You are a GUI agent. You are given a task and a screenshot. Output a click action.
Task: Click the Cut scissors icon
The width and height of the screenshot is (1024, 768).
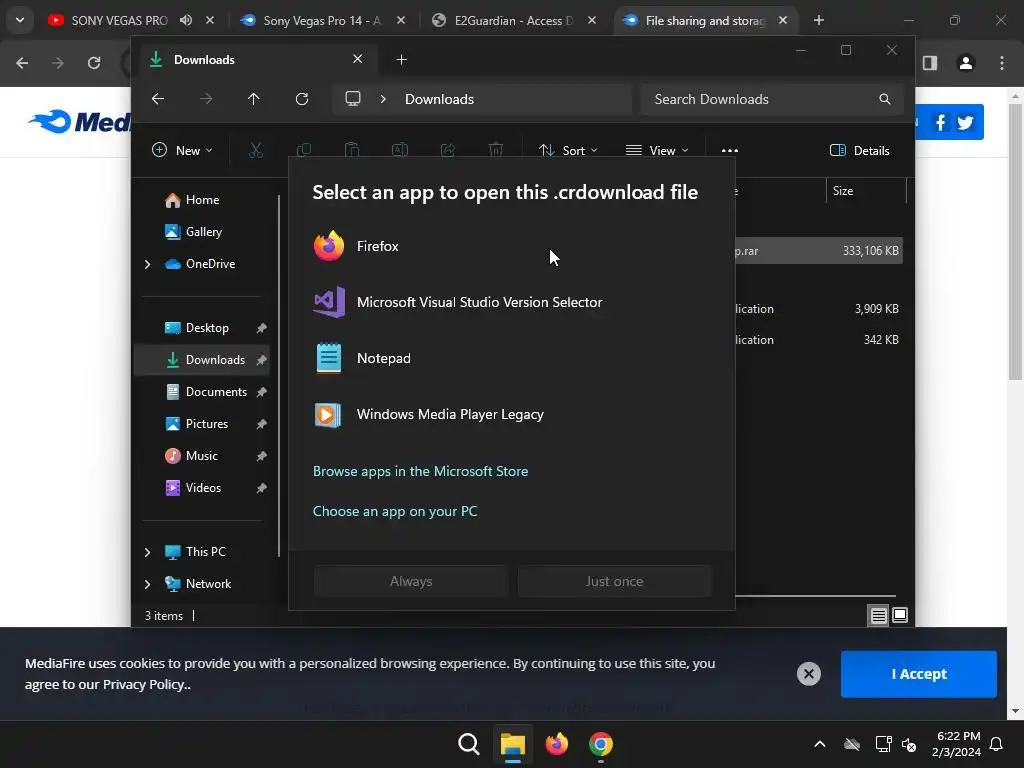coord(256,151)
